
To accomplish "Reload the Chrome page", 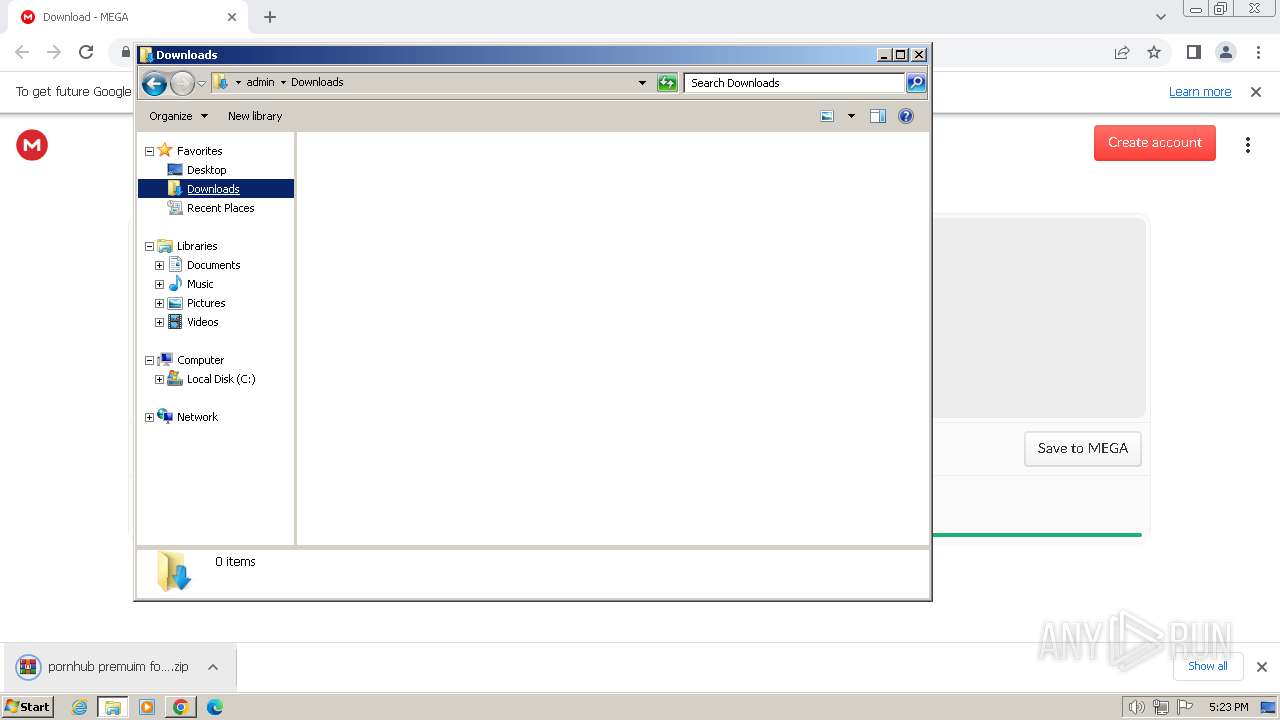I will (86, 52).
